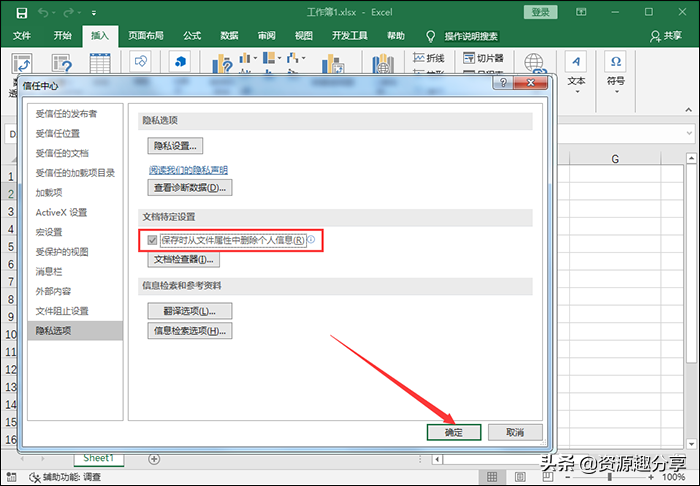The image size is (700, 486).
Task: Expand the hierarchy chart dropdown arrow
Action: [x=279, y=58]
